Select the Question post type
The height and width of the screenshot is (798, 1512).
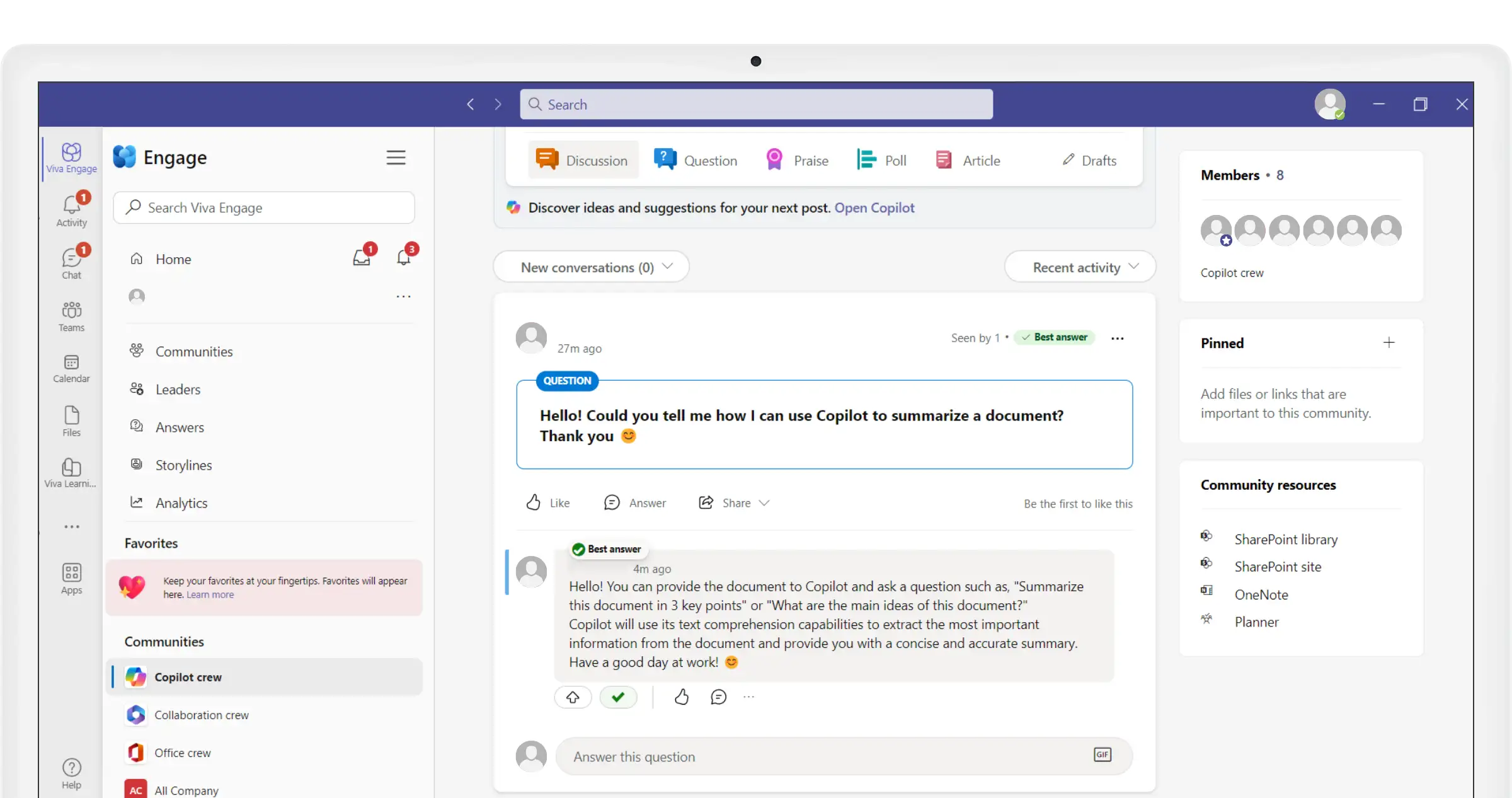coord(695,160)
